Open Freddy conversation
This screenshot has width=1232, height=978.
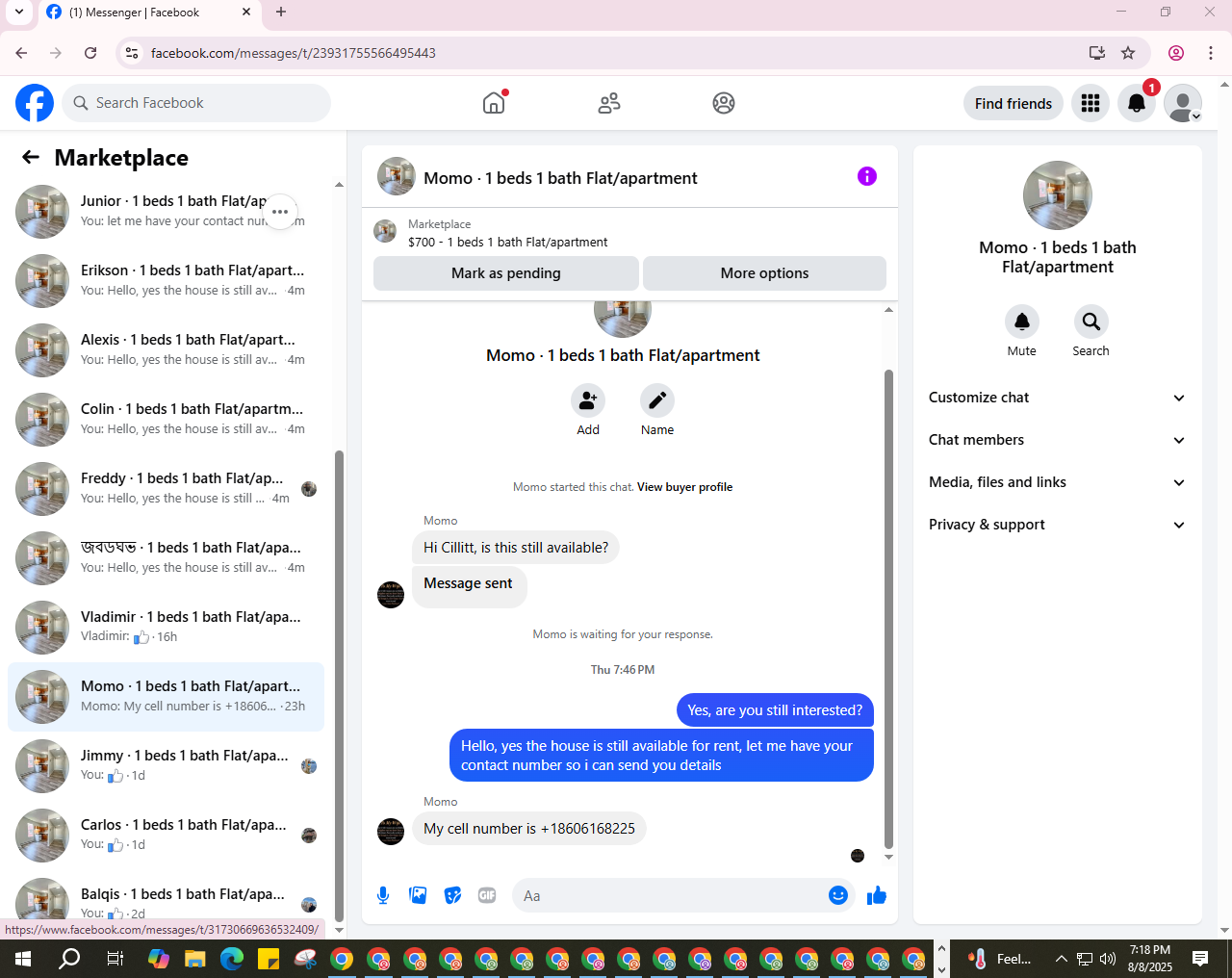tap(166, 488)
